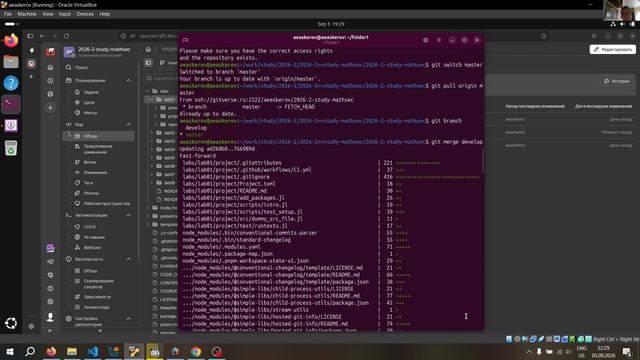This screenshot has height=360, width=640.
Task: Click the plus create icon in left rail
Action: pyautogui.click(x=51, y=108)
